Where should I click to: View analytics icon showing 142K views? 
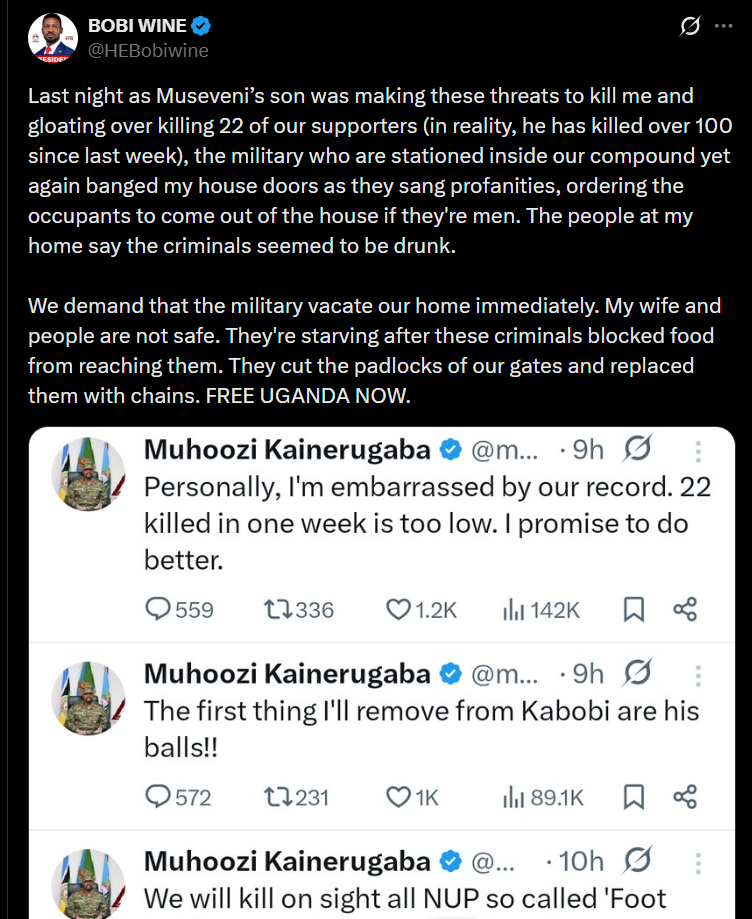tap(513, 609)
